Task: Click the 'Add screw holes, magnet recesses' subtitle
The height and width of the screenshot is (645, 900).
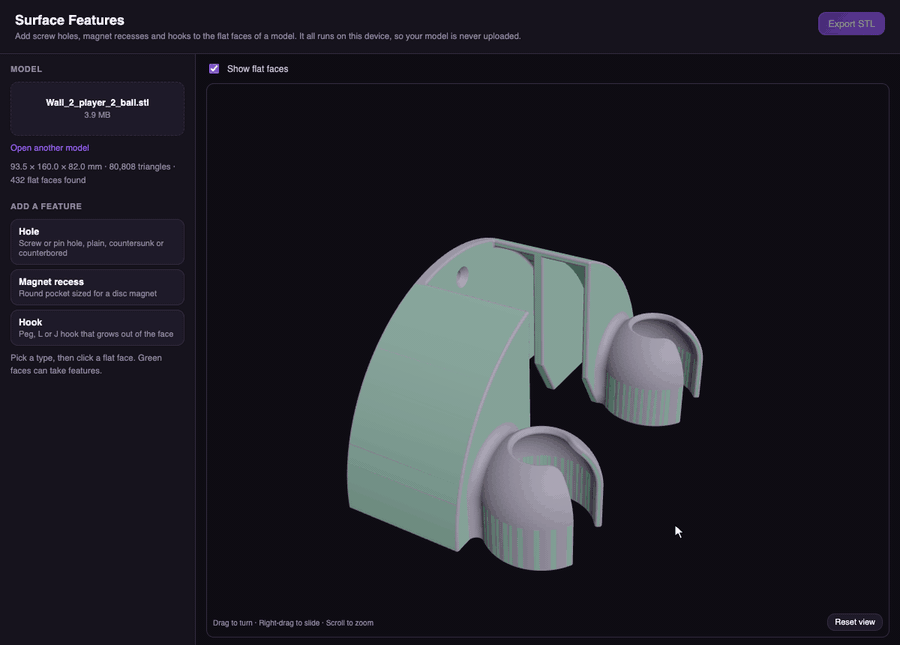Action: coord(267,36)
